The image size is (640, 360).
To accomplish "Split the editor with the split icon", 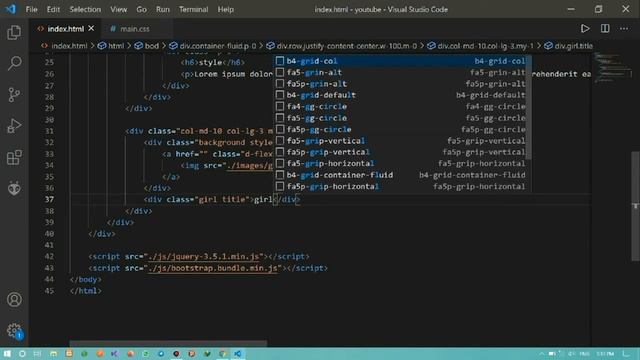I will coord(605,29).
